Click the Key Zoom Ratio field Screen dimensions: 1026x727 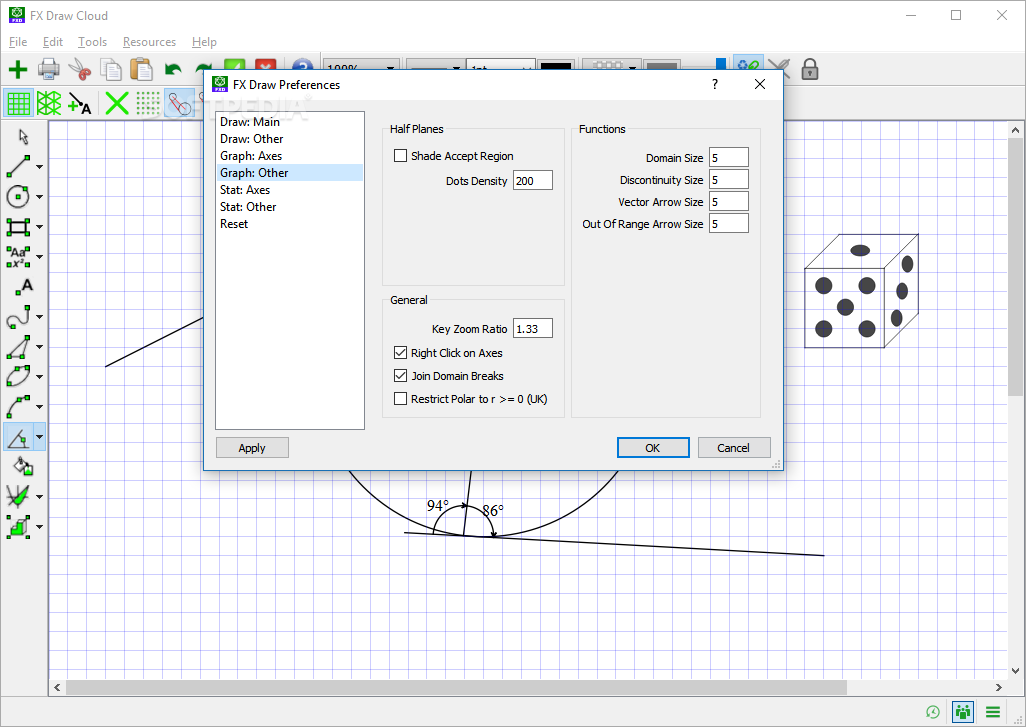[533, 328]
